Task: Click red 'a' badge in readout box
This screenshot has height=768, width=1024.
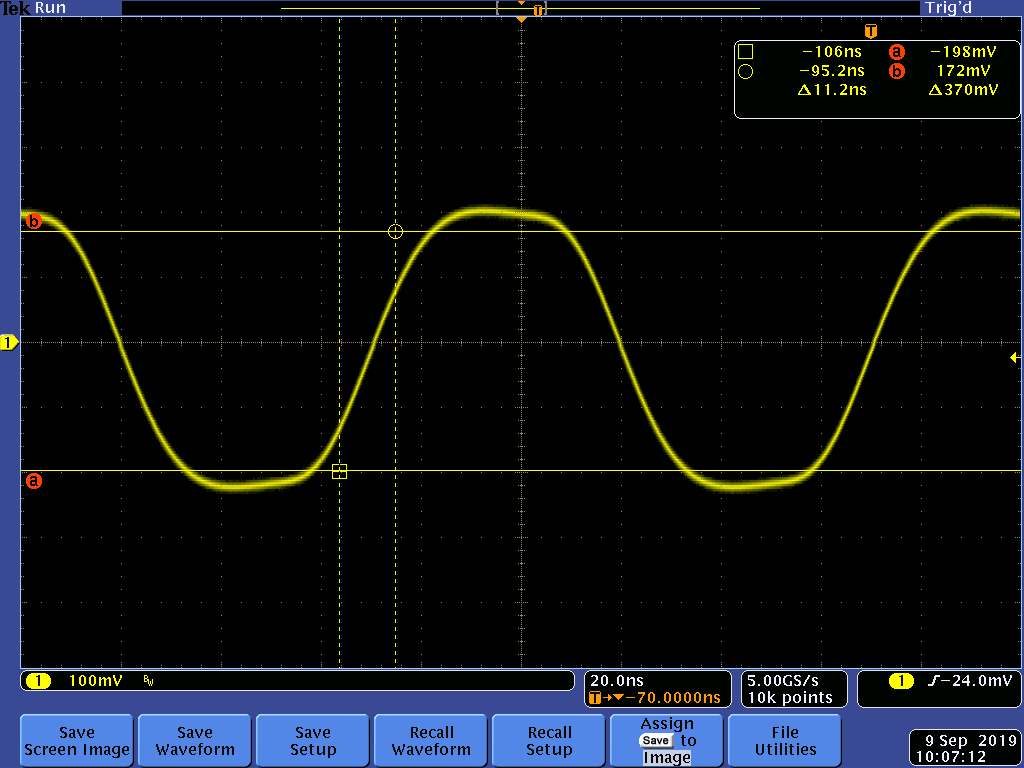Action: [x=897, y=52]
